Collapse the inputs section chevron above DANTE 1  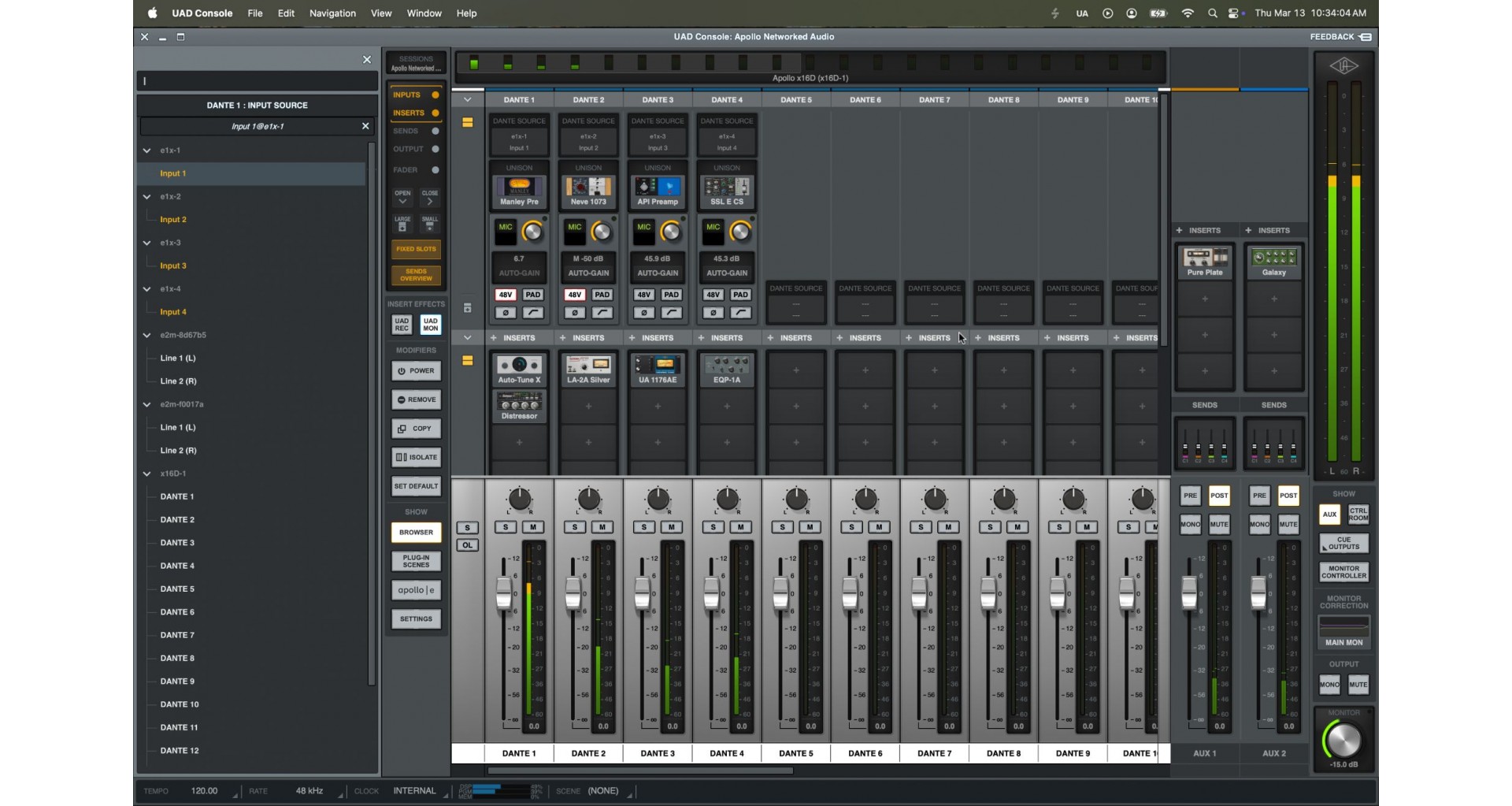[467, 100]
